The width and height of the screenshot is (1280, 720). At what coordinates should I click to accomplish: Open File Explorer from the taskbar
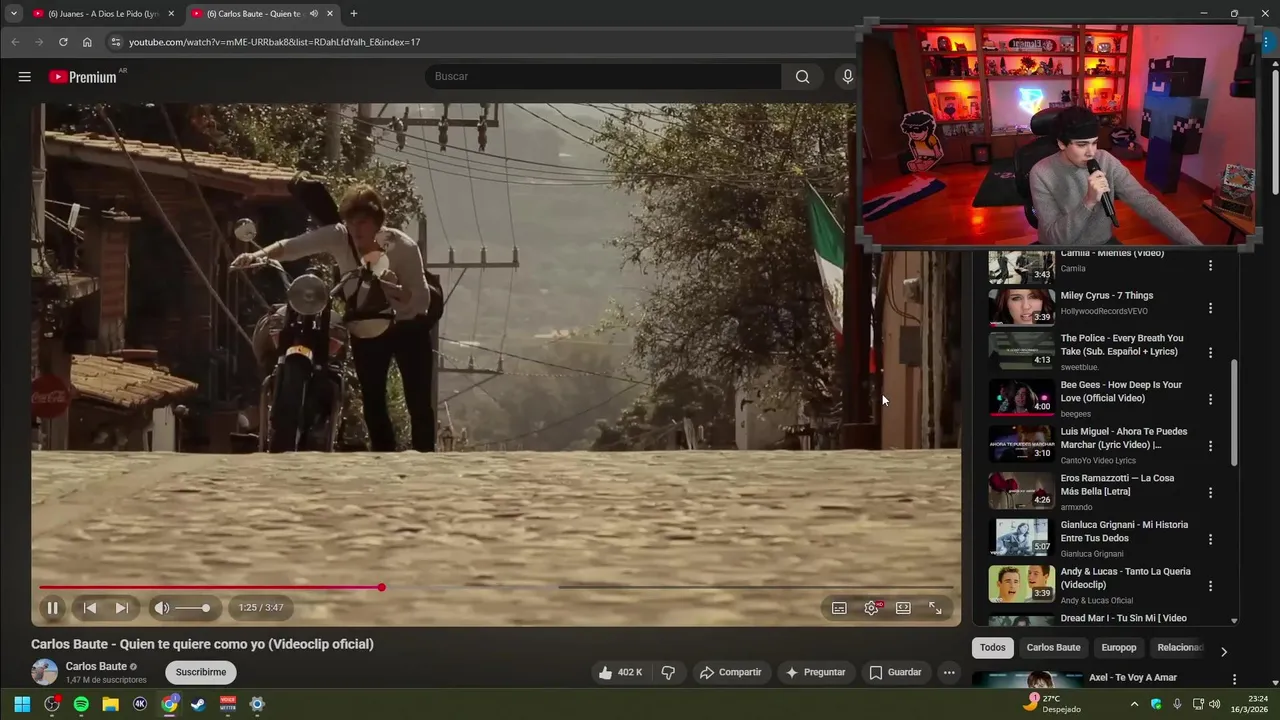pos(110,704)
